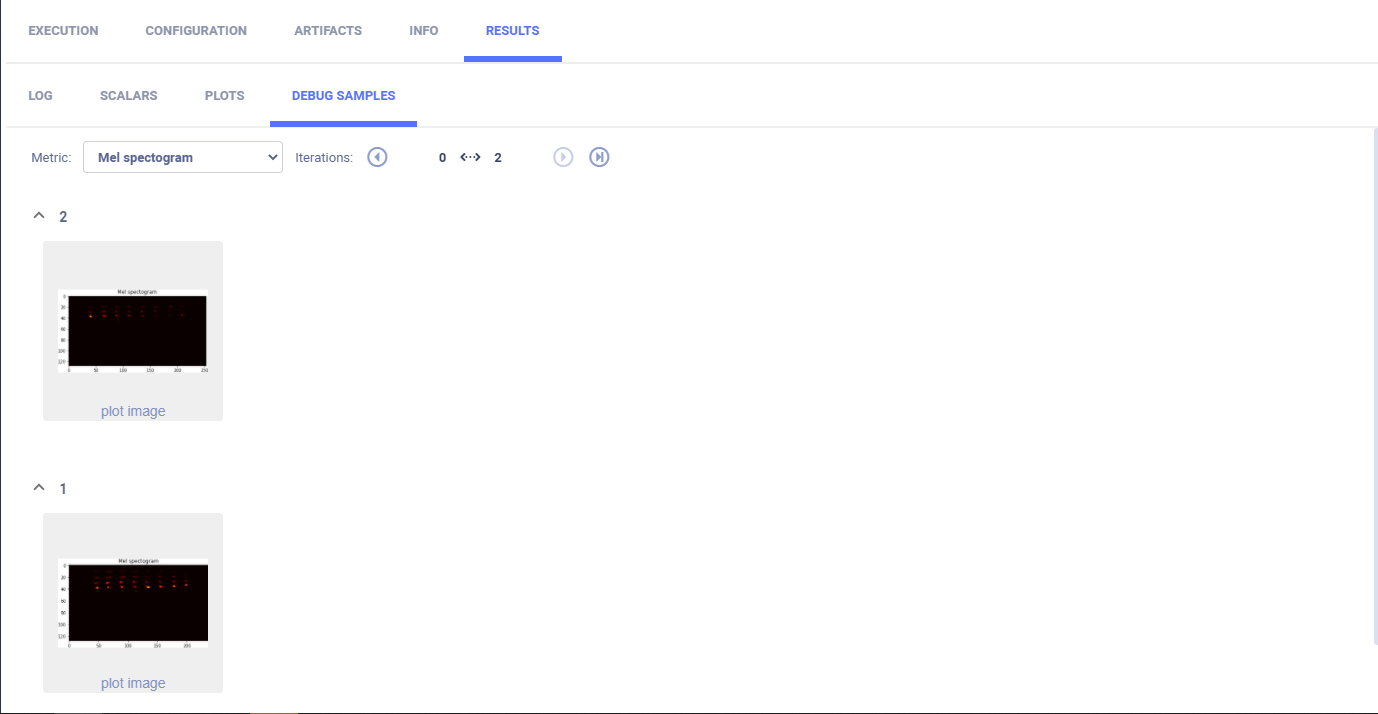This screenshot has width=1378, height=714.
Task: Open the Mel spectogram thumbnail in iteration 1
Action: (x=133, y=603)
